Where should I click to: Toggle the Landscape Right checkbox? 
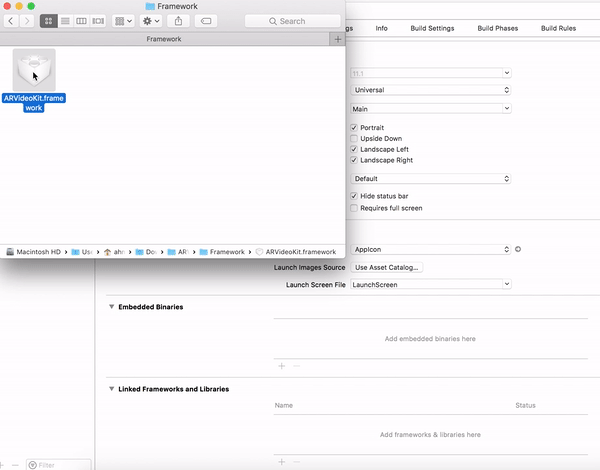[x=354, y=160]
